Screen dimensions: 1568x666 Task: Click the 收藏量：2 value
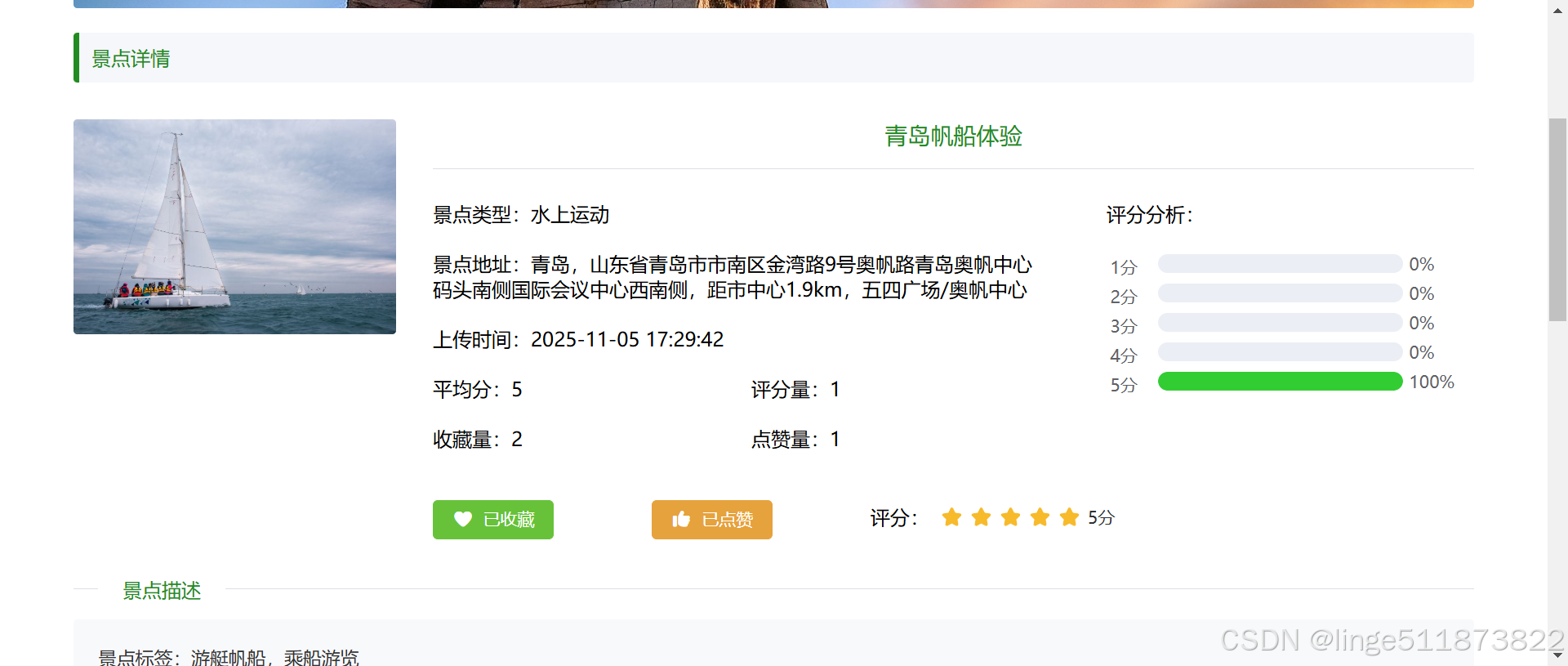pyautogui.click(x=478, y=440)
